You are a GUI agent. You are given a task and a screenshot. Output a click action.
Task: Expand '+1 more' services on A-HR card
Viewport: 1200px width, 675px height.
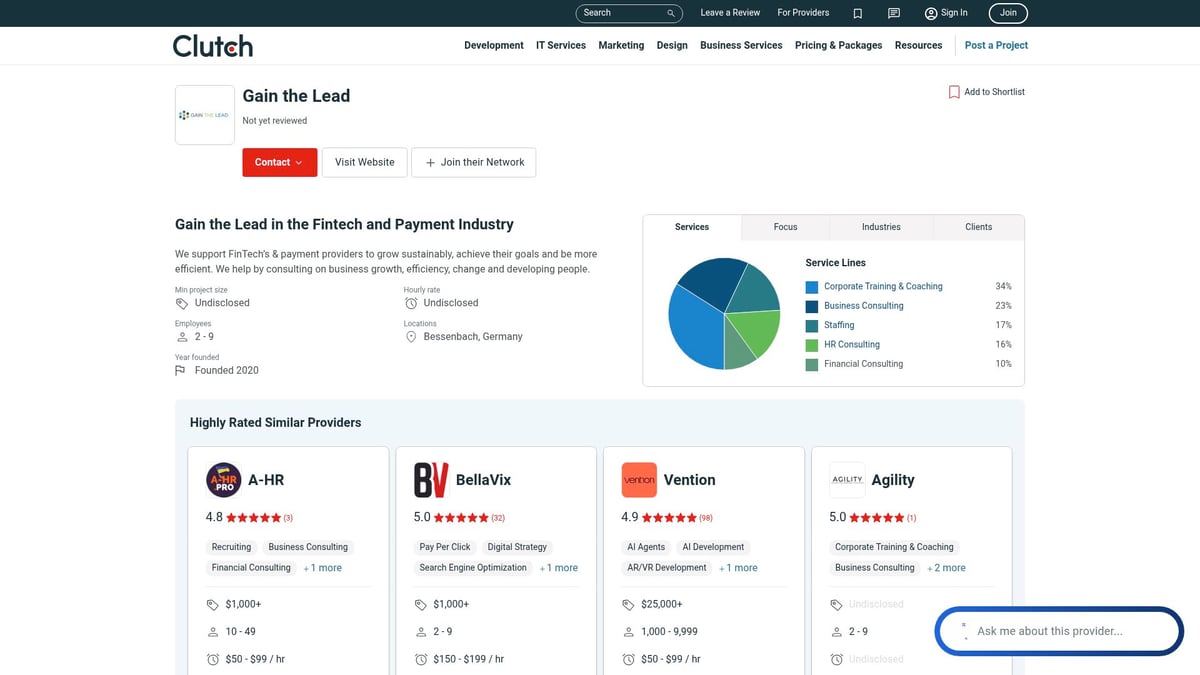tap(323, 568)
